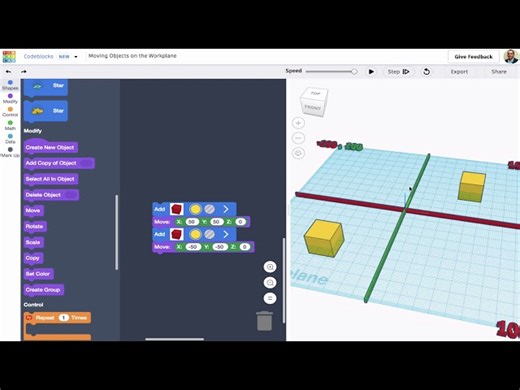Screen dimensions: 520x390
Task: Select the Rotate block in palette
Action: (x=35, y=226)
